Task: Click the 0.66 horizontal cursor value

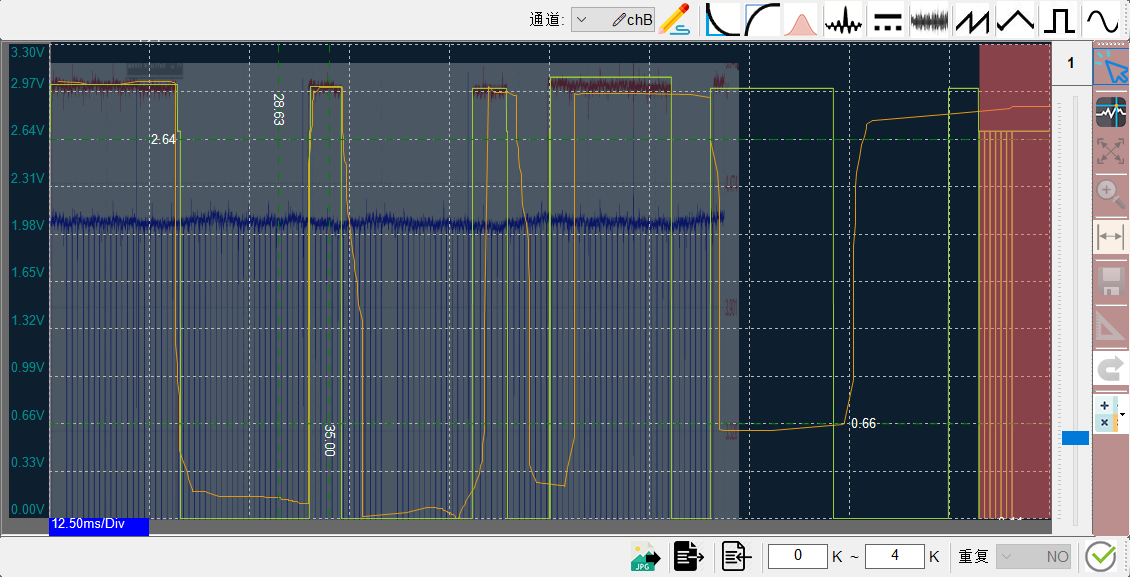Action: tap(863, 424)
